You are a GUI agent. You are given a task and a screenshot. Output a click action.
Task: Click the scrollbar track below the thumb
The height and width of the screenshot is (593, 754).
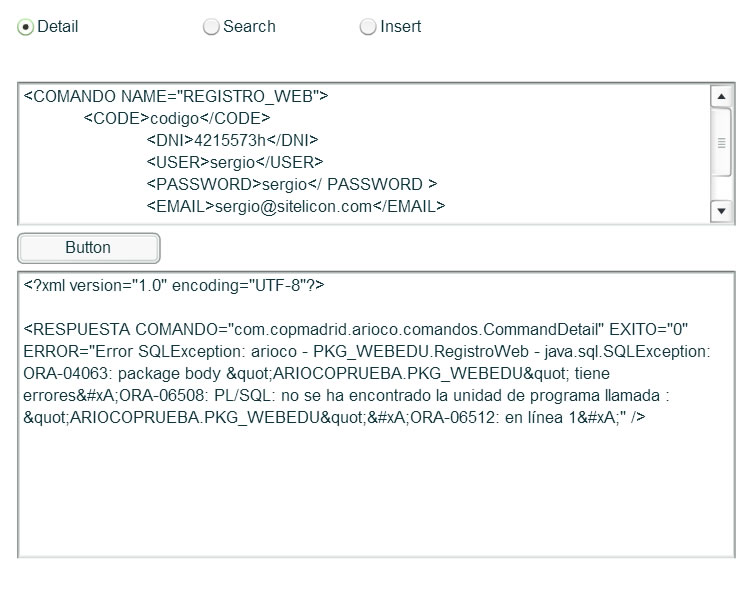[x=721, y=188]
